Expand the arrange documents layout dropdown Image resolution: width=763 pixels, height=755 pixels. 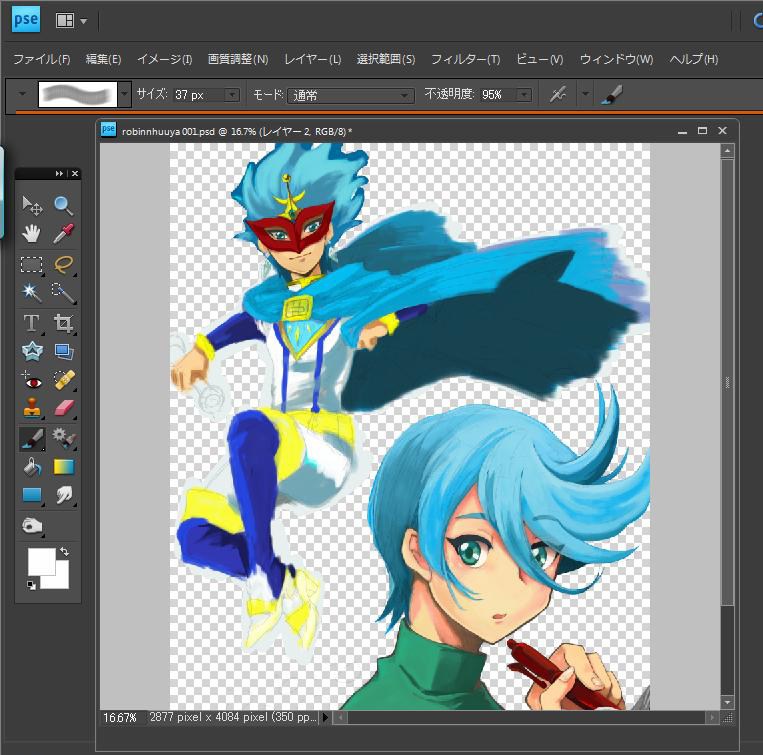[84, 21]
